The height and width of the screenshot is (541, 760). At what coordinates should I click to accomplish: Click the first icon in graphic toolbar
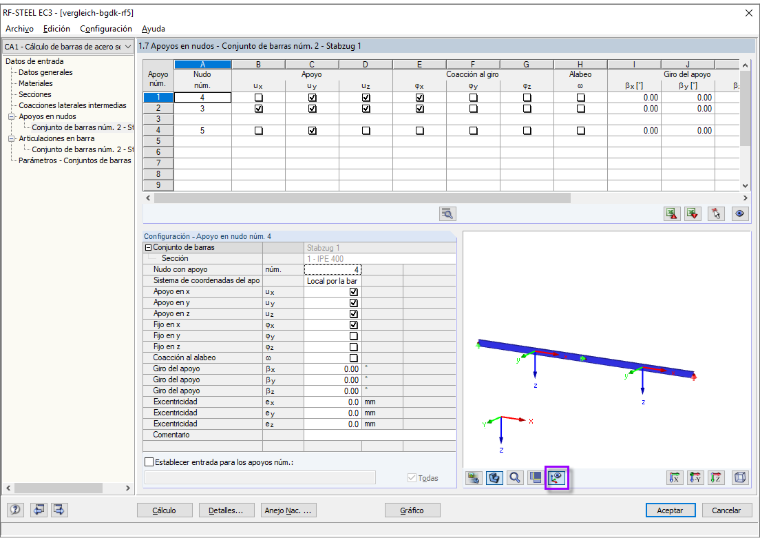pos(474,478)
